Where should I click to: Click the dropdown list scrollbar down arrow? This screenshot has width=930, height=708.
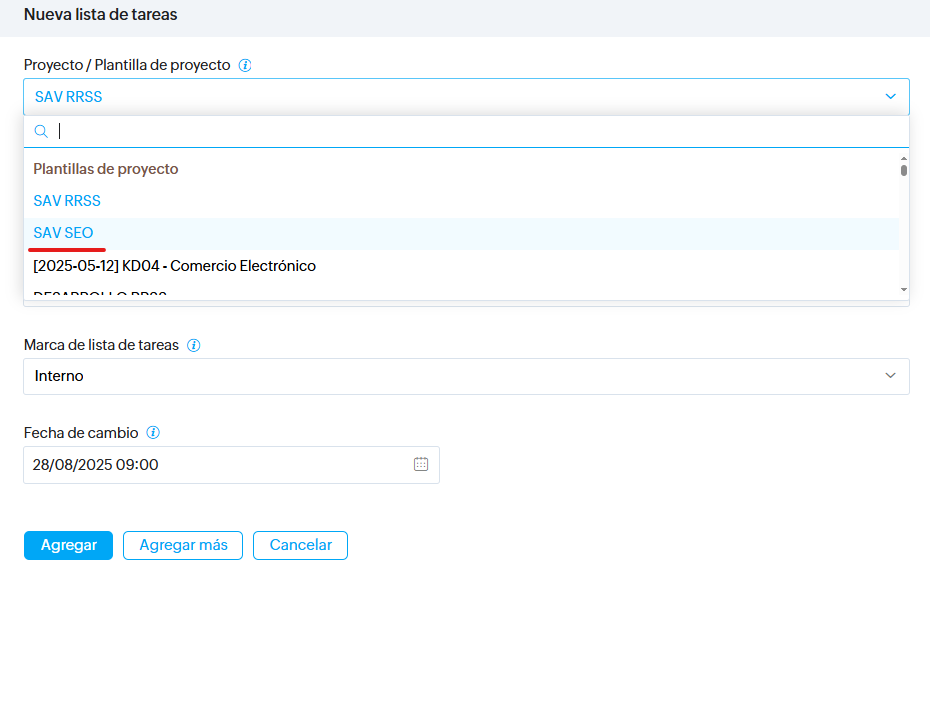click(x=904, y=289)
